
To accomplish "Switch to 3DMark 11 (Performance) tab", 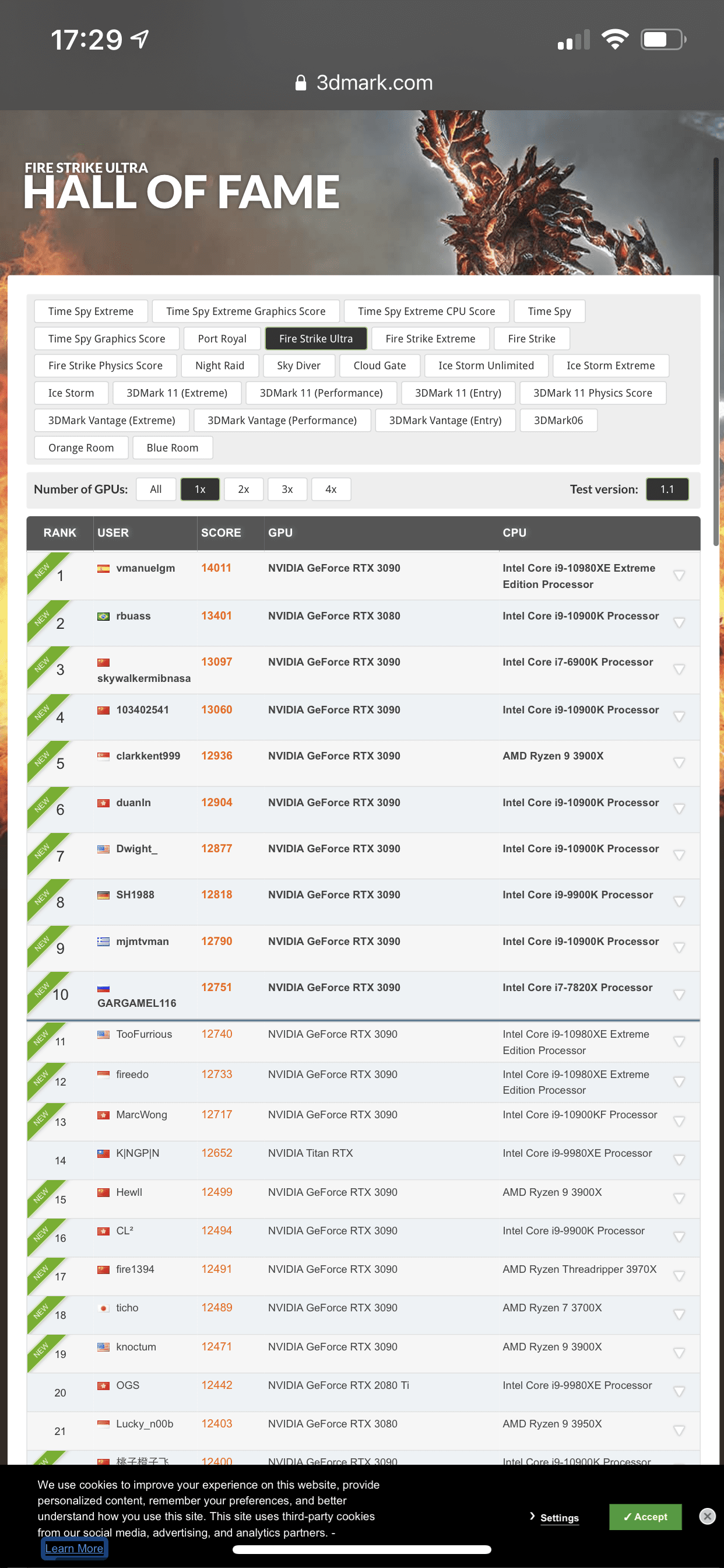I will pyautogui.click(x=321, y=393).
